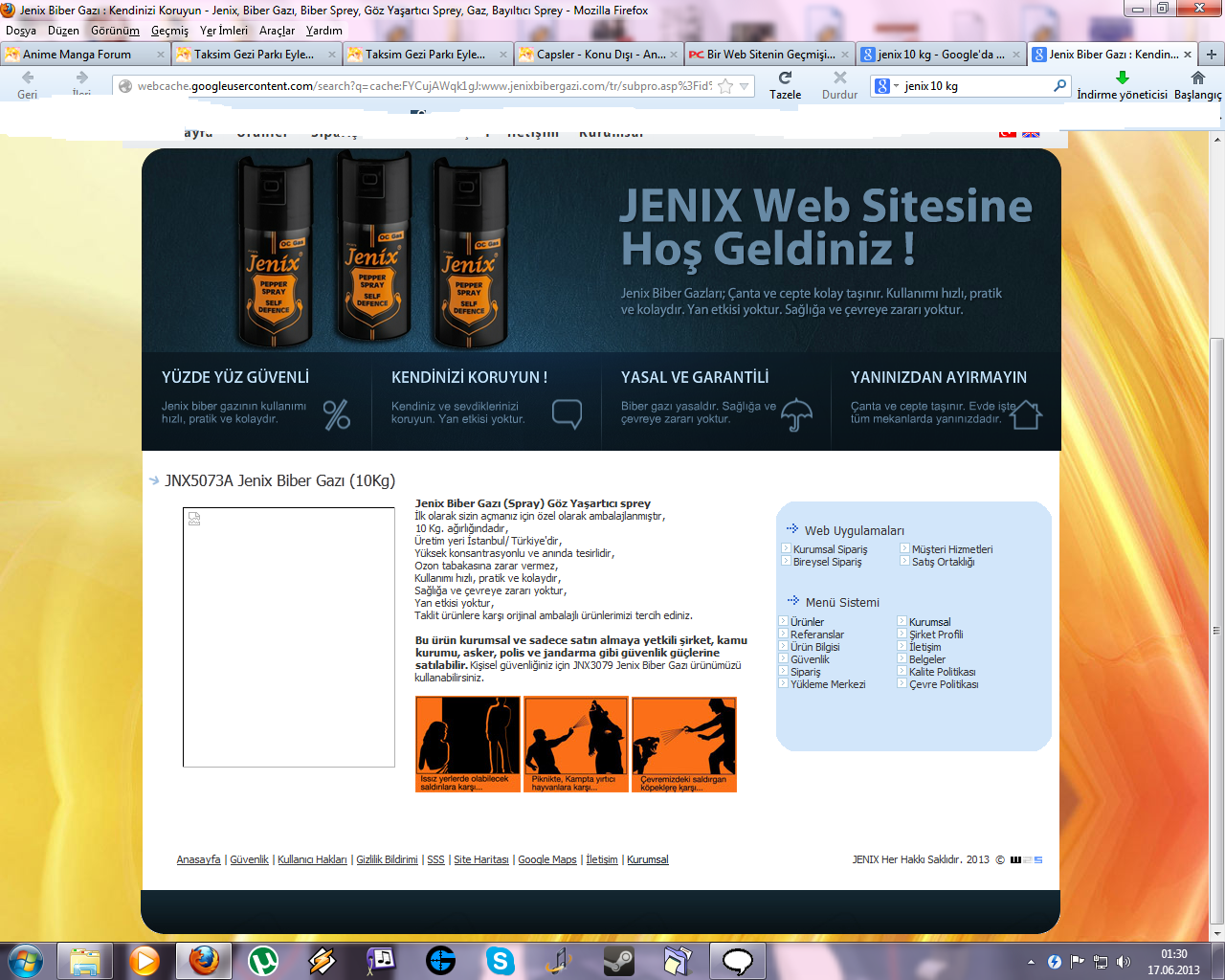Click the Gizlilik Bildirimi footer link
The image size is (1225, 980).
(387, 859)
